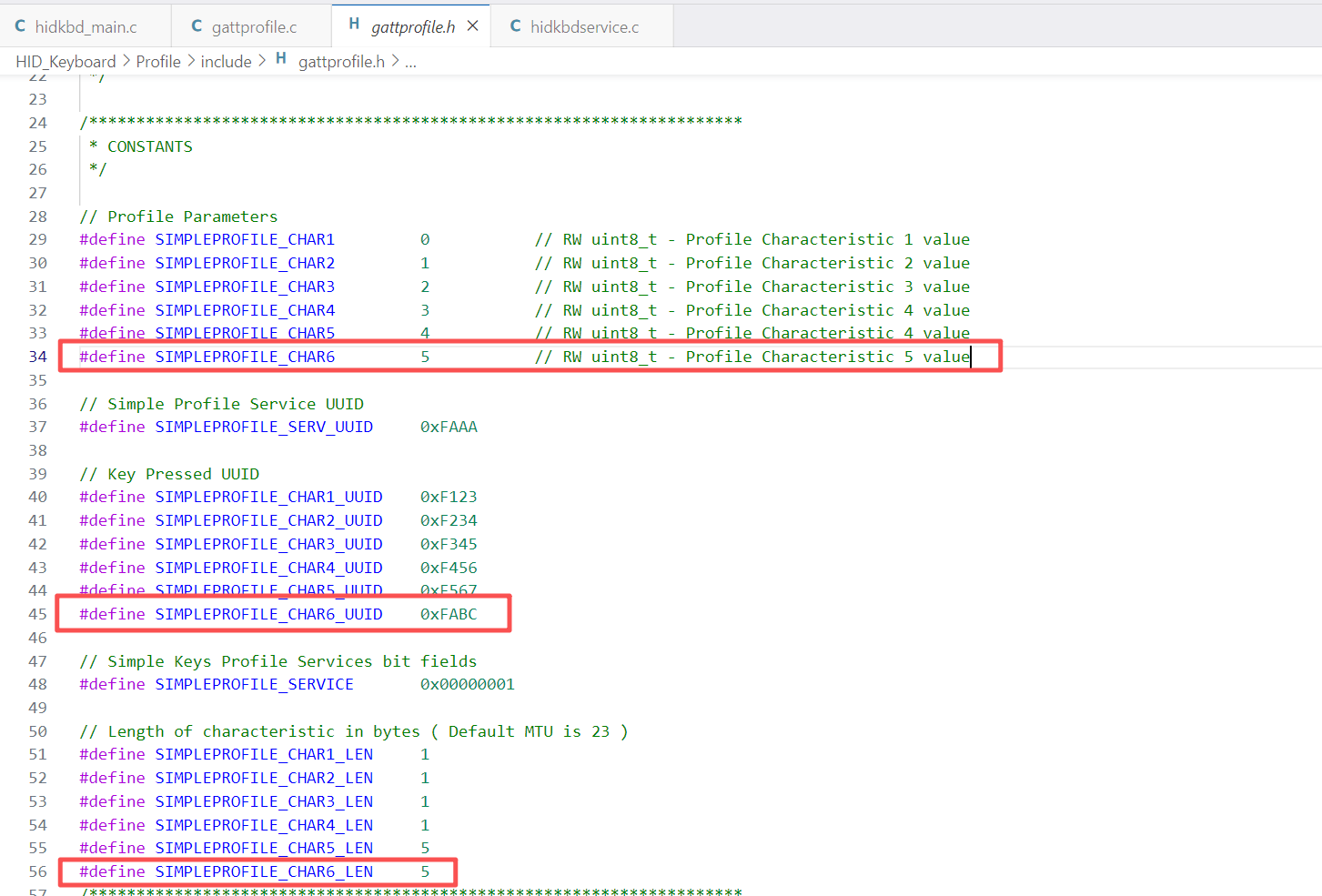The width and height of the screenshot is (1322, 896).
Task: Click SIMPLEPROFILE_CHAR4_LEN identifier
Action: (x=264, y=825)
